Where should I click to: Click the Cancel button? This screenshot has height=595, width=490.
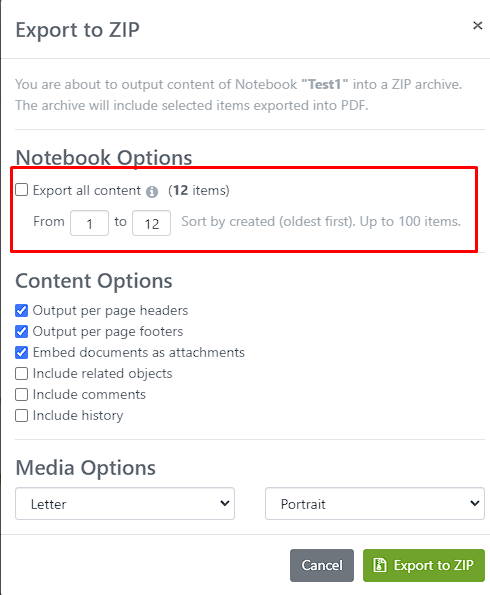322,565
